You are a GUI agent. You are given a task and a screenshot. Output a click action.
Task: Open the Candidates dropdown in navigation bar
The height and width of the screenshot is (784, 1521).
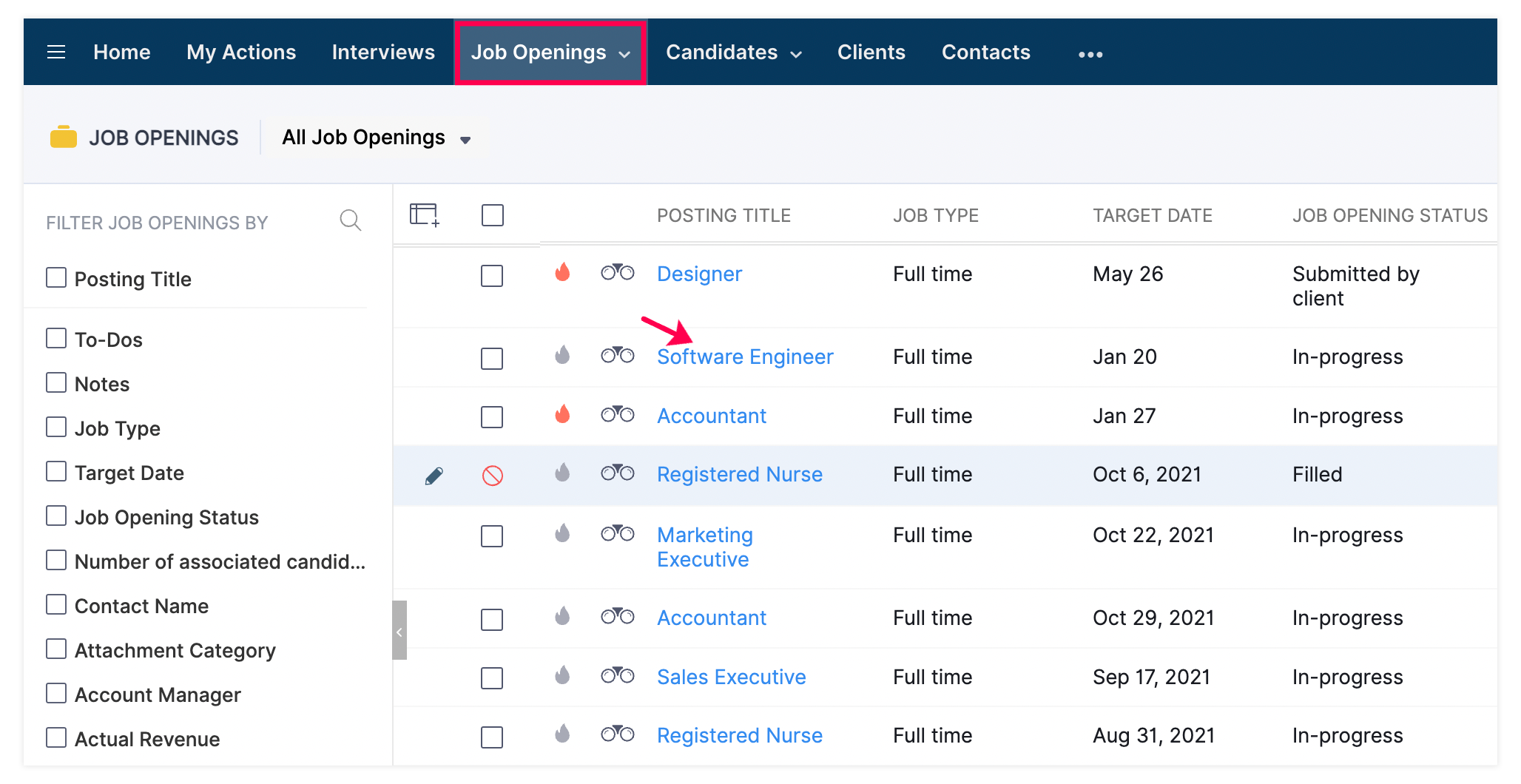click(734, 53)
